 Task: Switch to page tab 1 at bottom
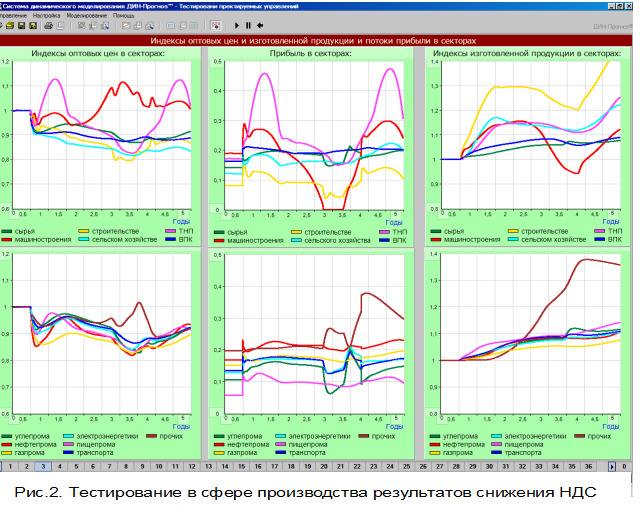click(9, 466)
